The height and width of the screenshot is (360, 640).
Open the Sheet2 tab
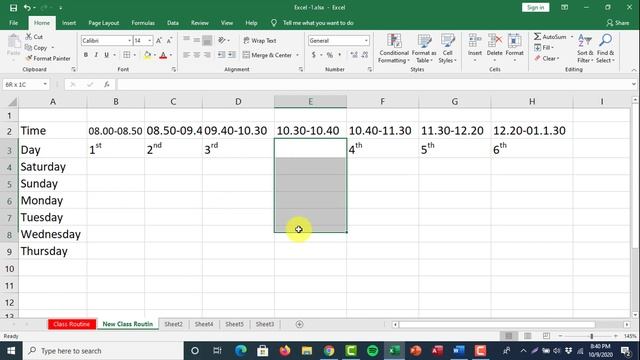point(173,324)
